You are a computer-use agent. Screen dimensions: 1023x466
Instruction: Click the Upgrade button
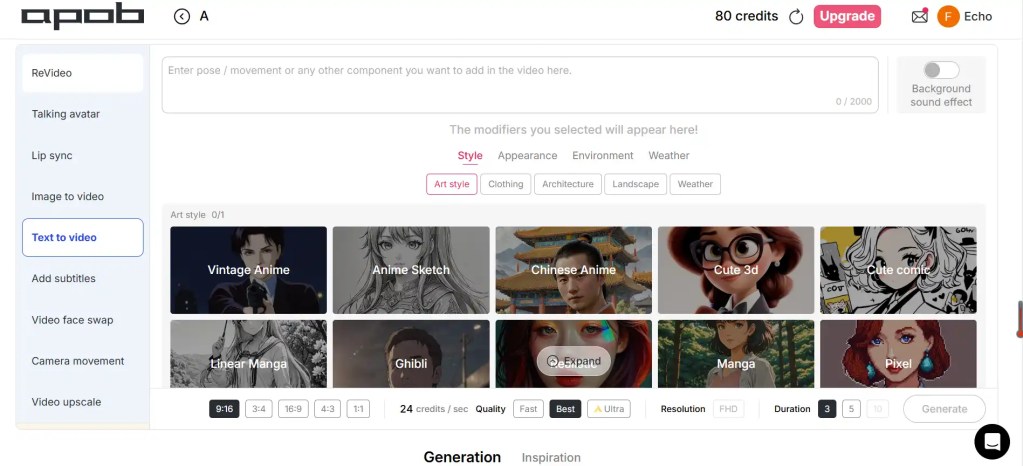(847, 16)
